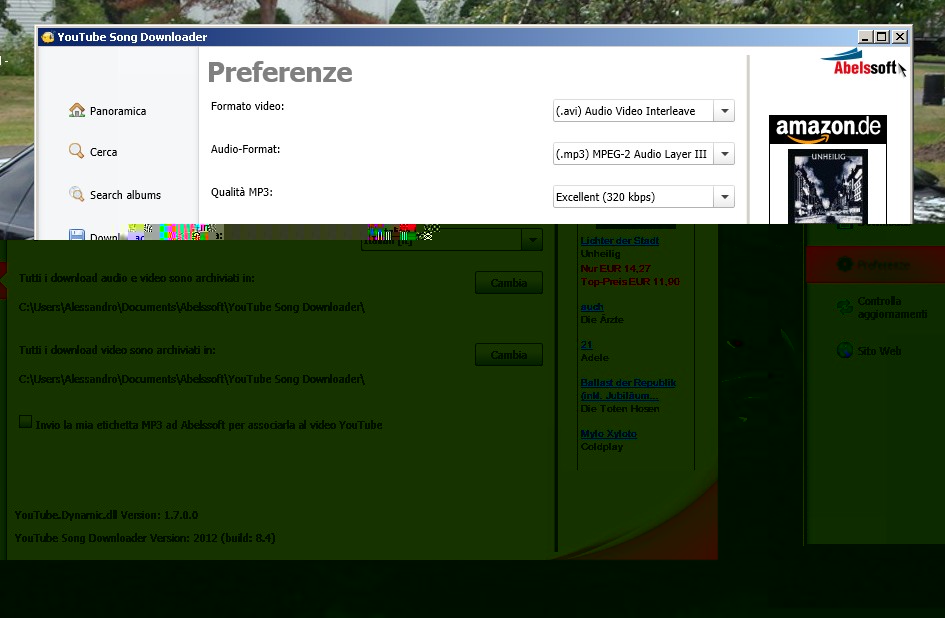Click the 'Formato video:' label
The height and width of the screenshot is (618, 945).
click(247, 106)
